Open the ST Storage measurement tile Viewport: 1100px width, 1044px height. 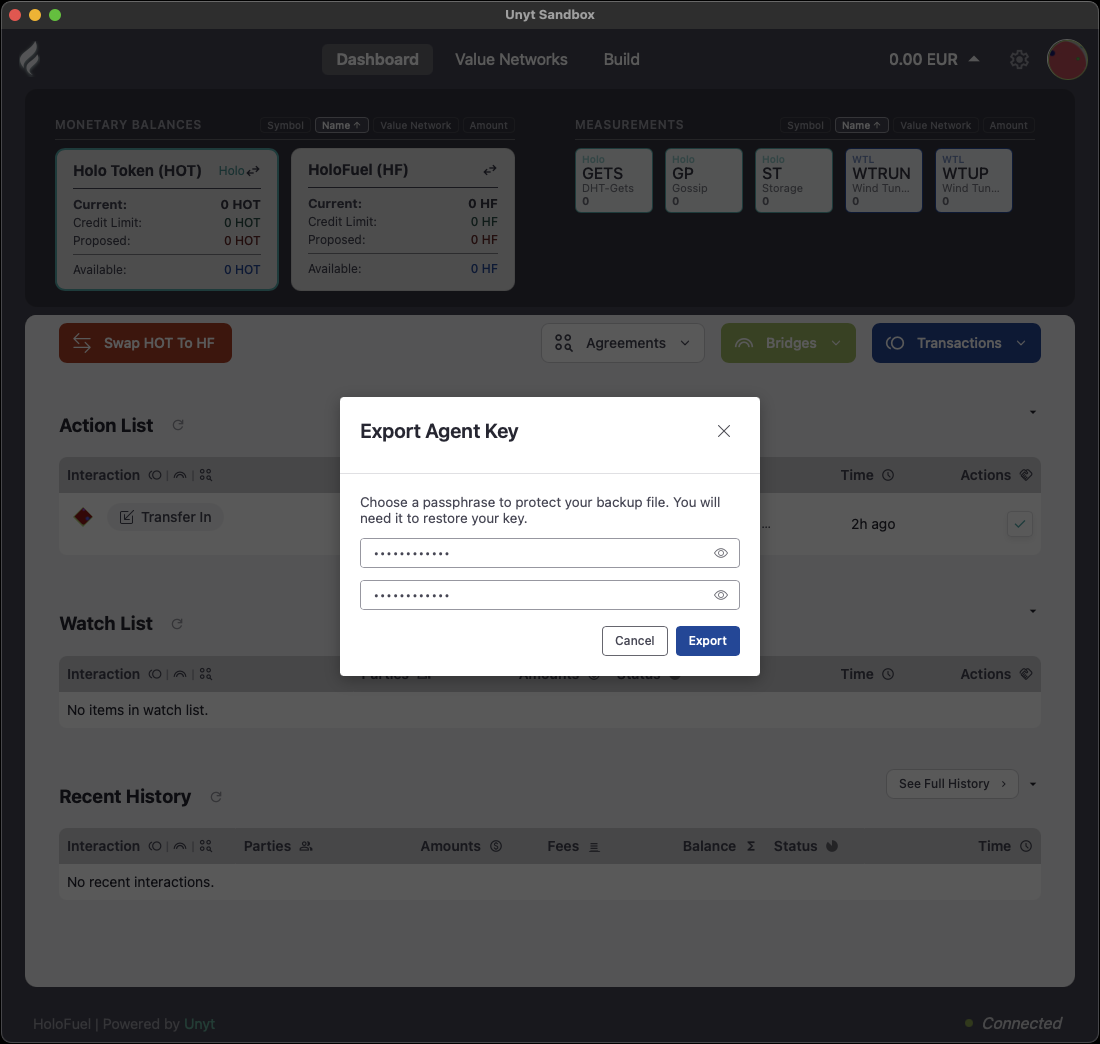point(793,180)
